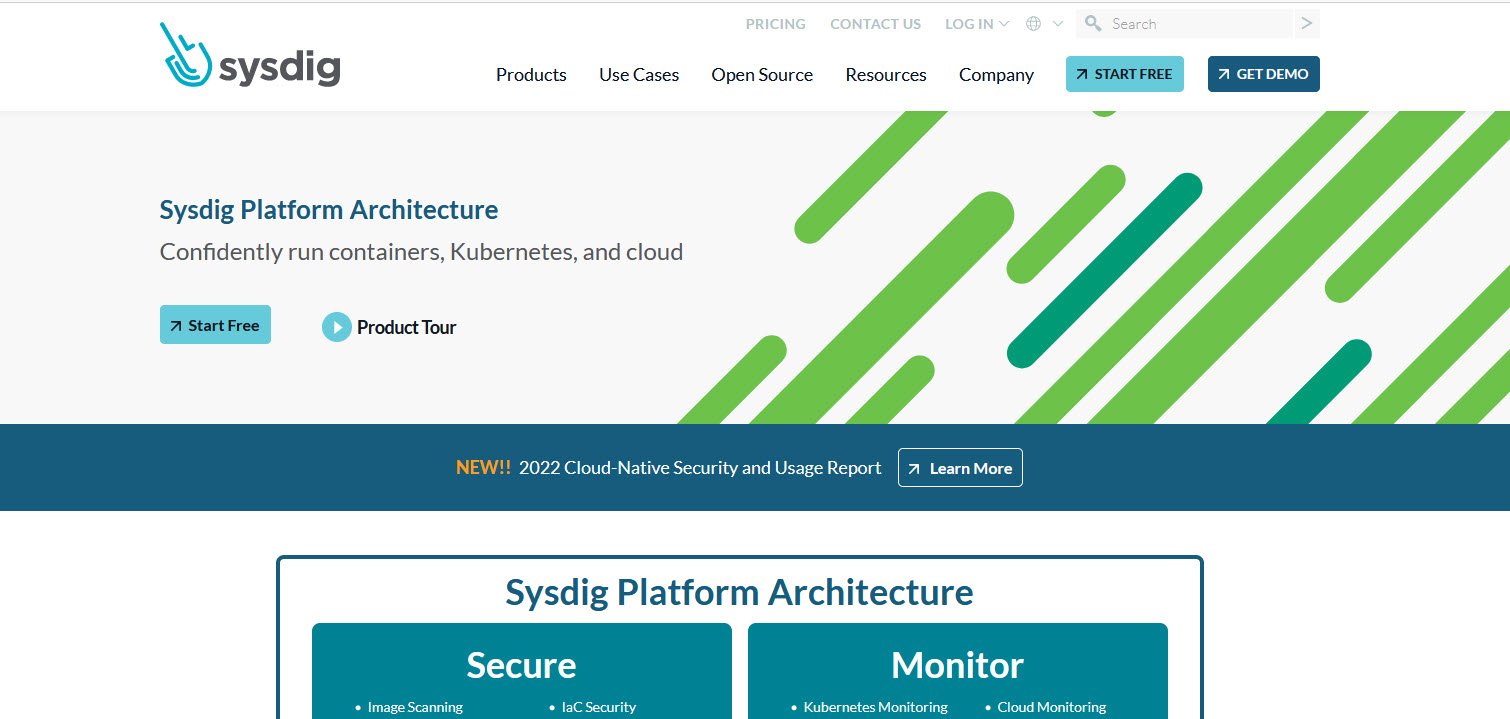Click the orange NEW!! label
1510x719 pixels.
coord(483,468)
